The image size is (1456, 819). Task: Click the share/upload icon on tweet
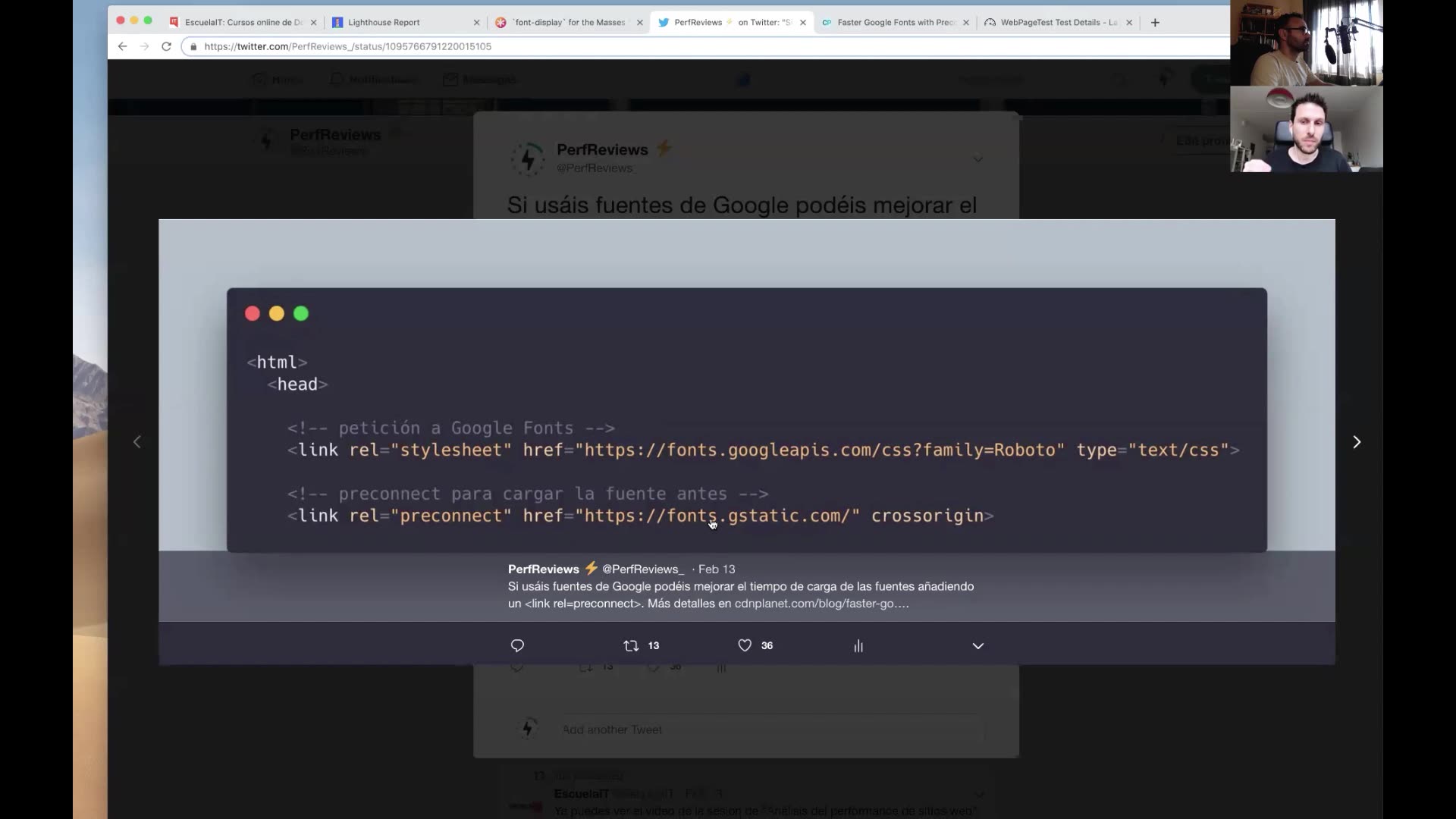click(x=977, y=645)
